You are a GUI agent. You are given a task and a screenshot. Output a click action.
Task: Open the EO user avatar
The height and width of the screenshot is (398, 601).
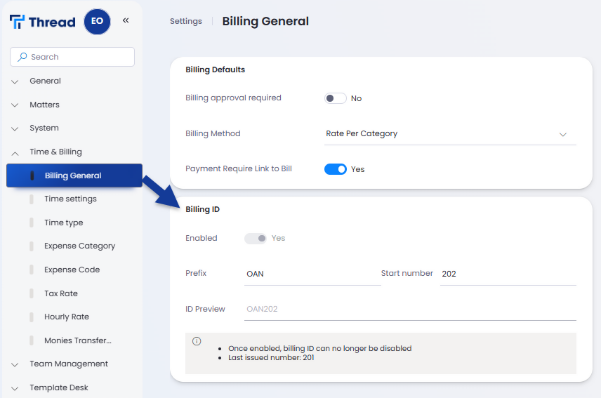coord(97,21)
